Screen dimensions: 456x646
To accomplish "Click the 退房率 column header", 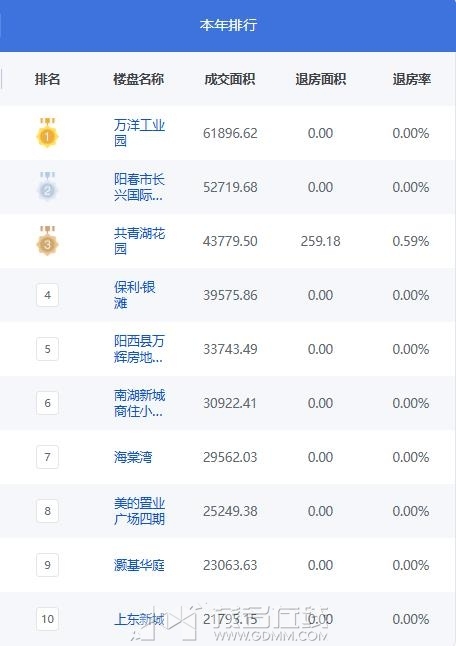I will [412, 79].
